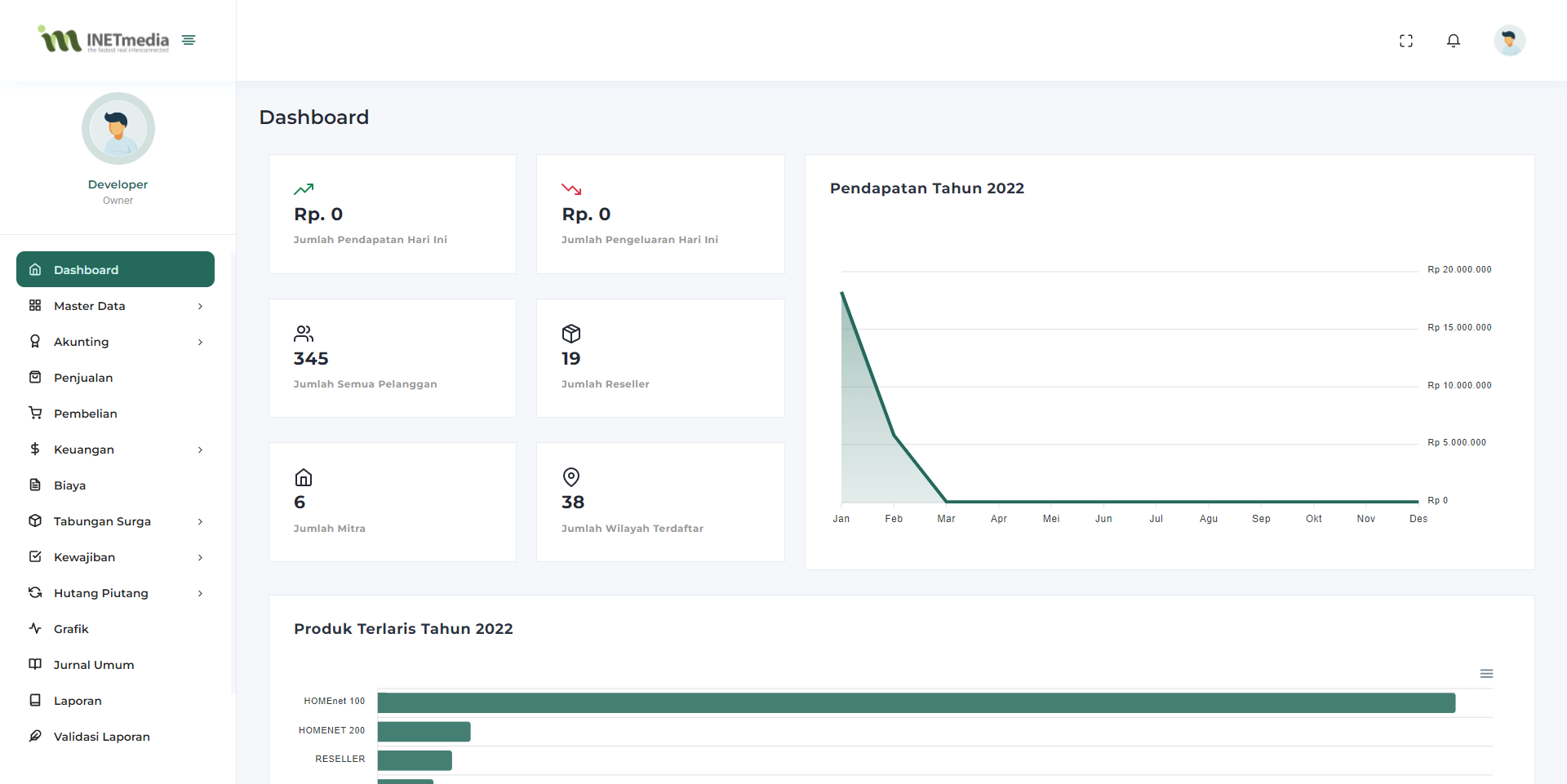Toggle the sidebar hamburger menu icon
The height and width of the screenshot is (784, 1567).
coord(189,40)
